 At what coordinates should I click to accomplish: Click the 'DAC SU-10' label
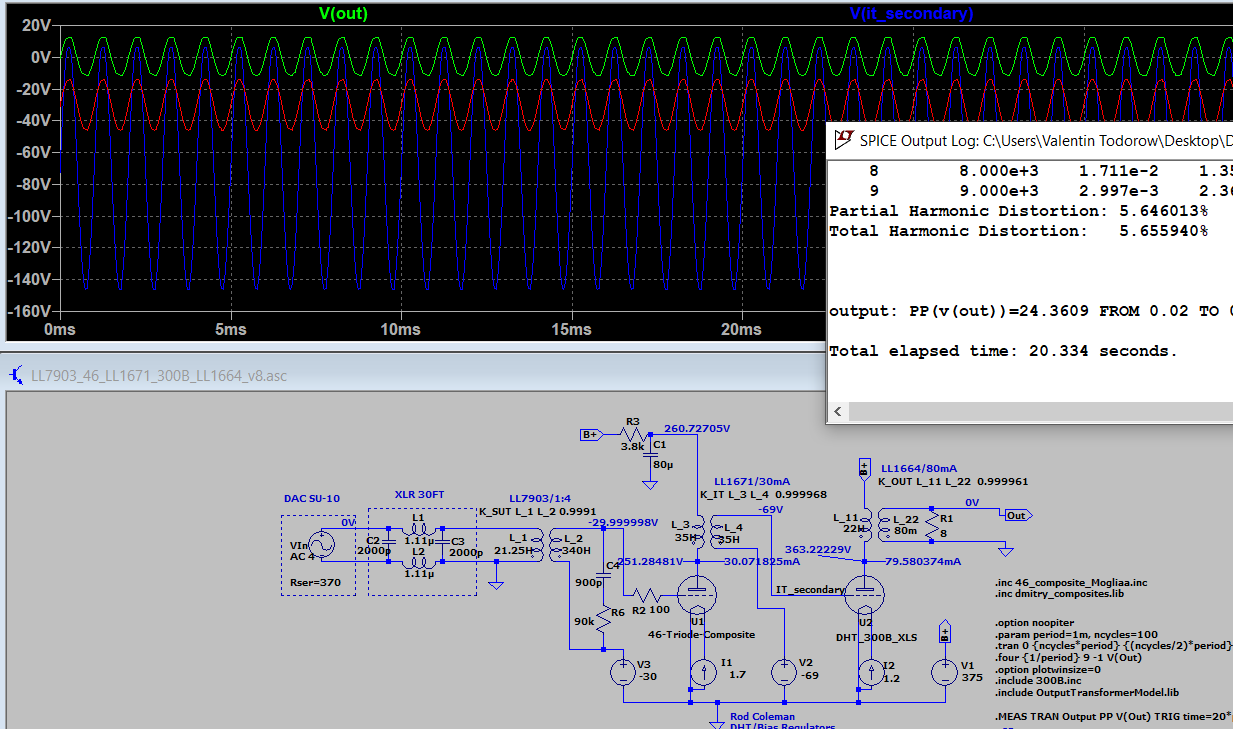314,498
